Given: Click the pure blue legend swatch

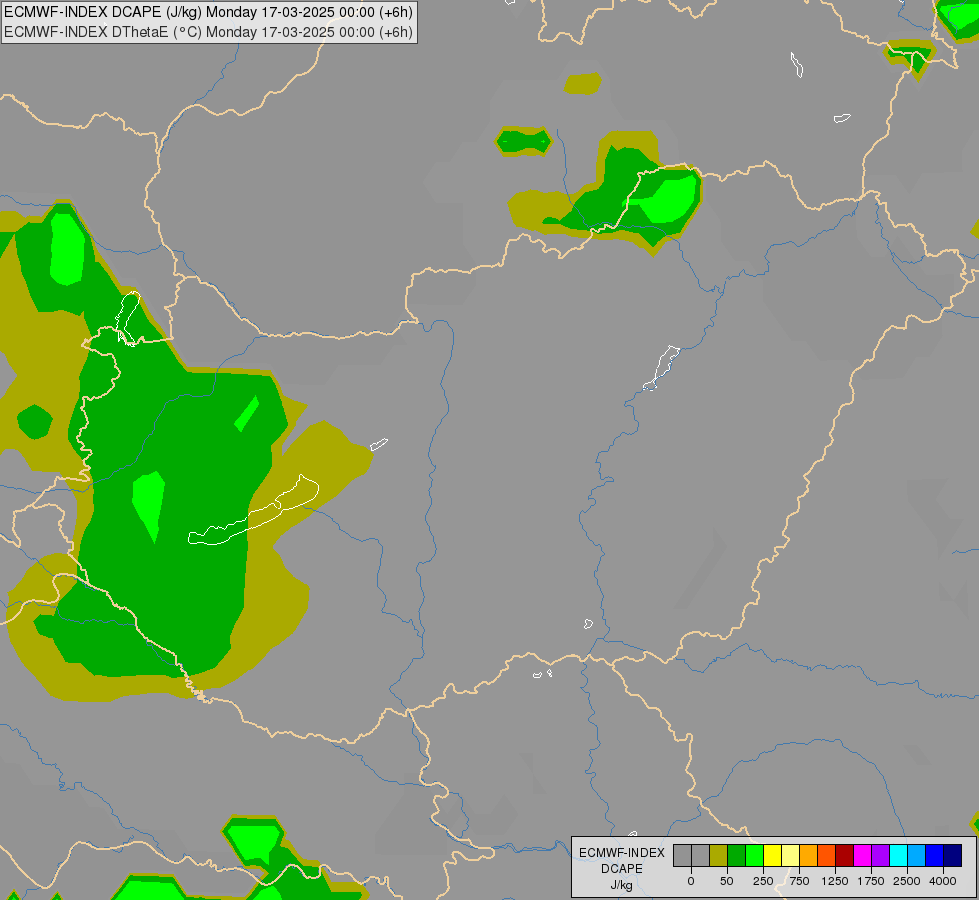Looking at the screenshot, I should 935,856.
